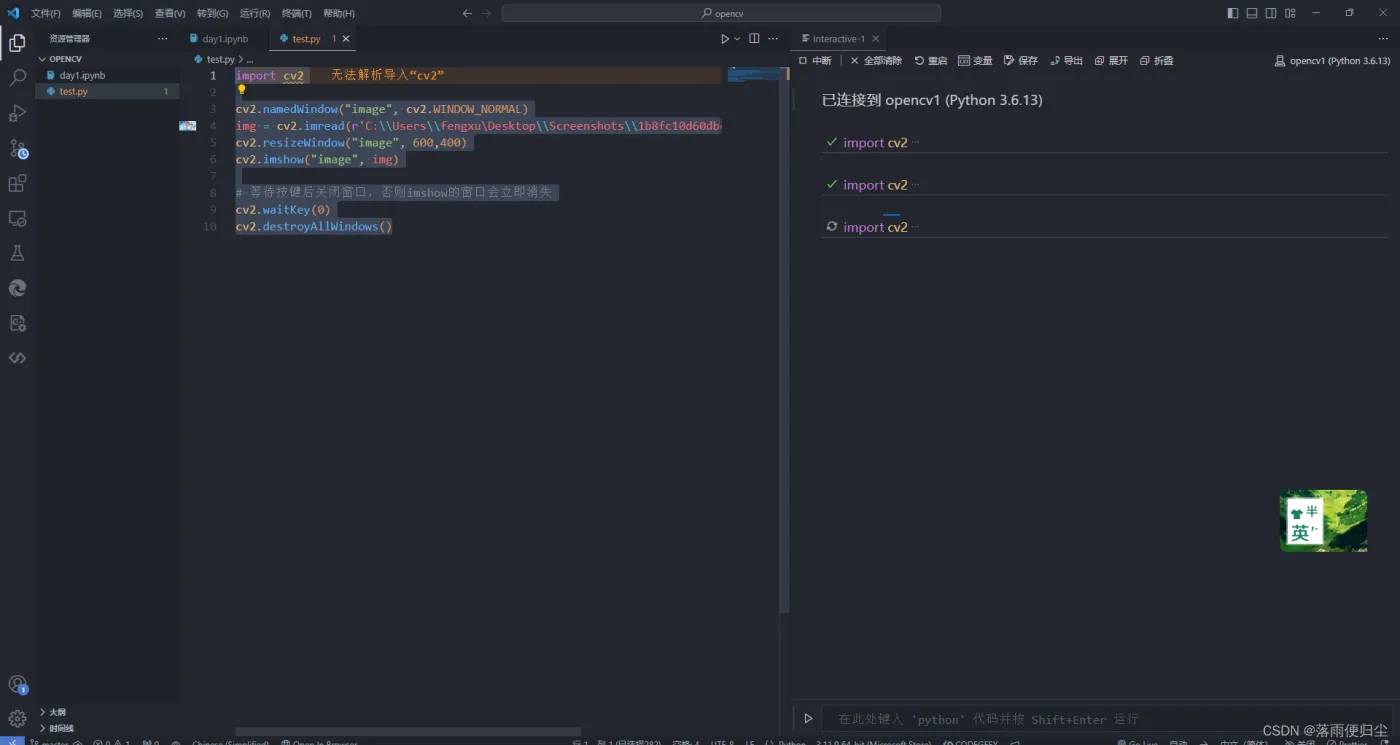Click 保存 in the interactive toolbar
Screen dimensions: 1400x745
tap(1021, 61)
